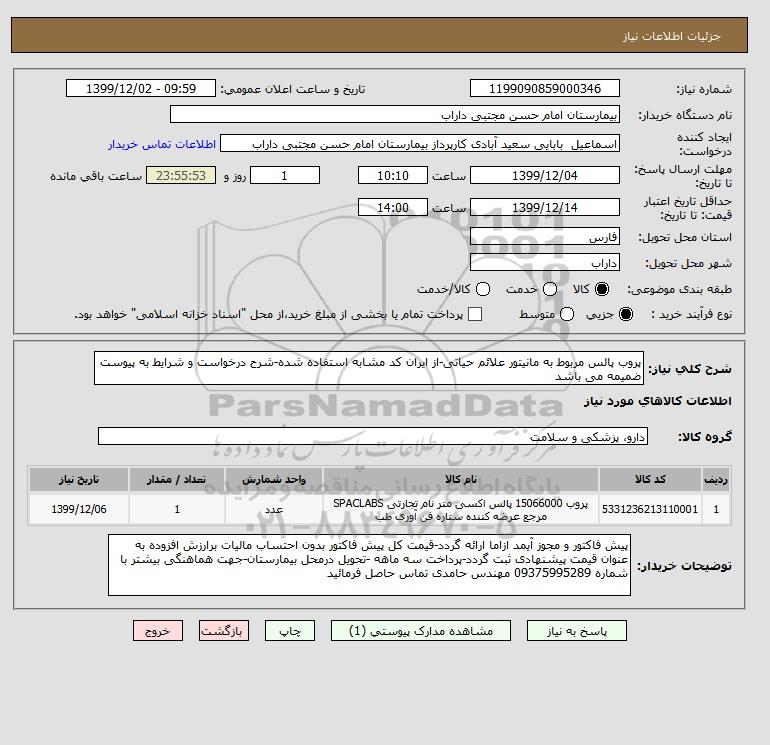Image resolution: width=770 pixels, height=745 pixels.
Task: Click the price validity date 1399/12/14
Action: (x=545, y=207)
